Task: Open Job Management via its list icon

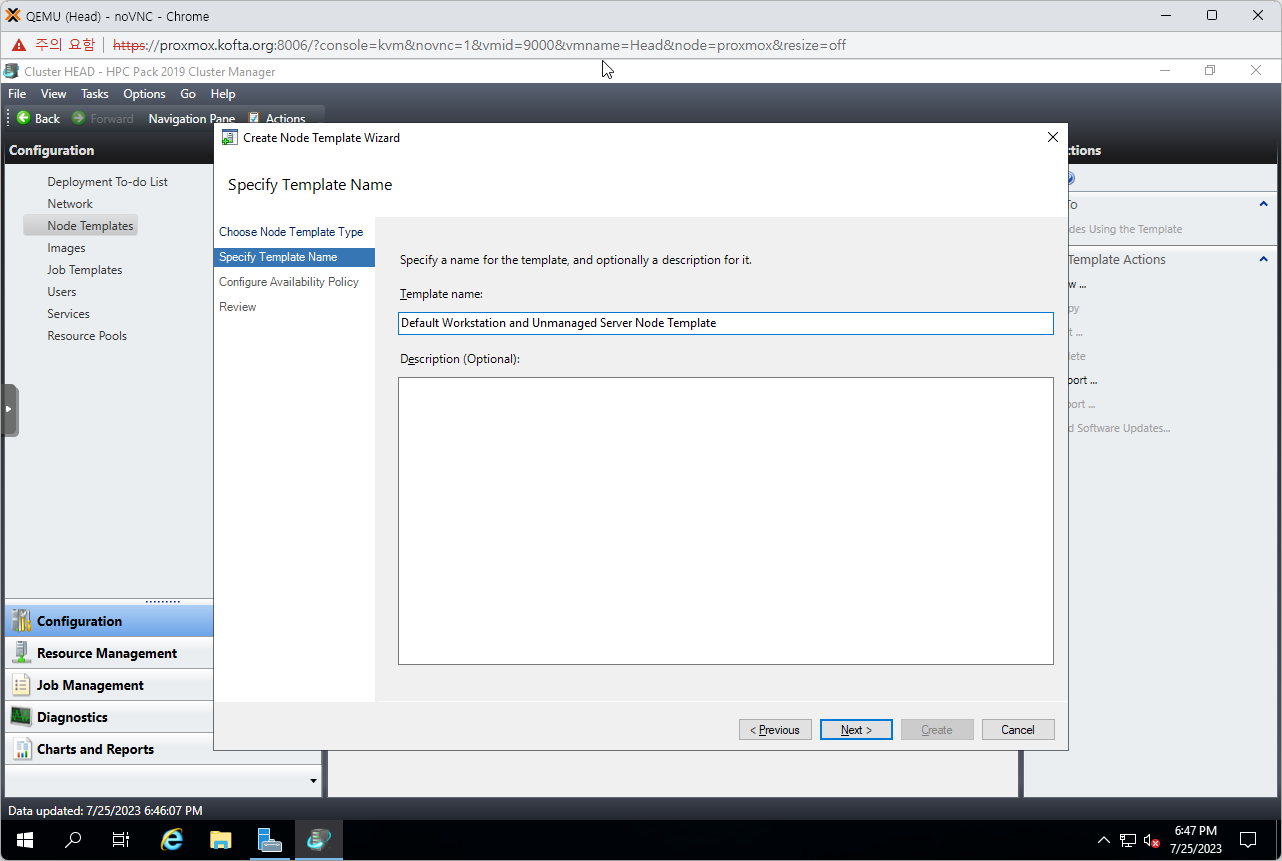Action: [x=20, y=685]
